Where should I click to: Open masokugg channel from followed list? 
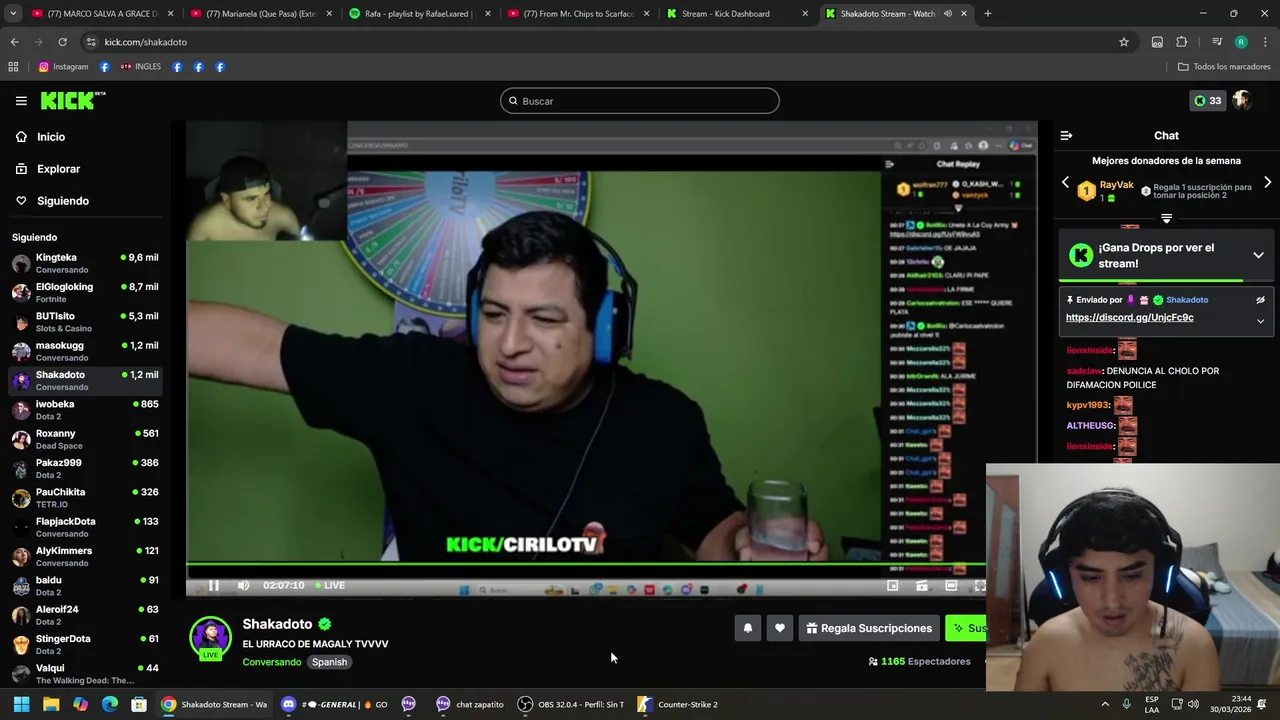tap(85, 351)
